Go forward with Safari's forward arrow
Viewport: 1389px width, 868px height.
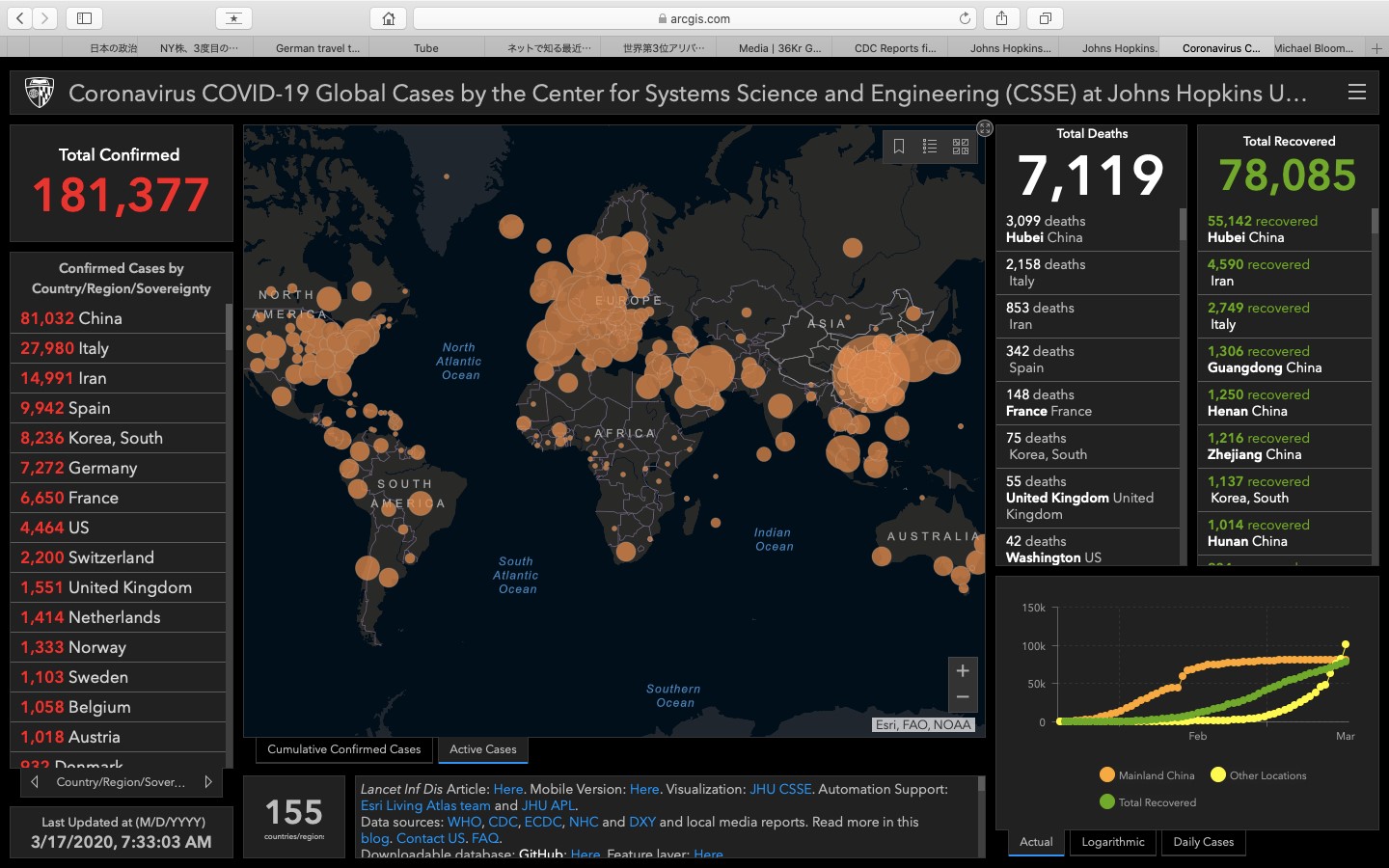[45, 18]
